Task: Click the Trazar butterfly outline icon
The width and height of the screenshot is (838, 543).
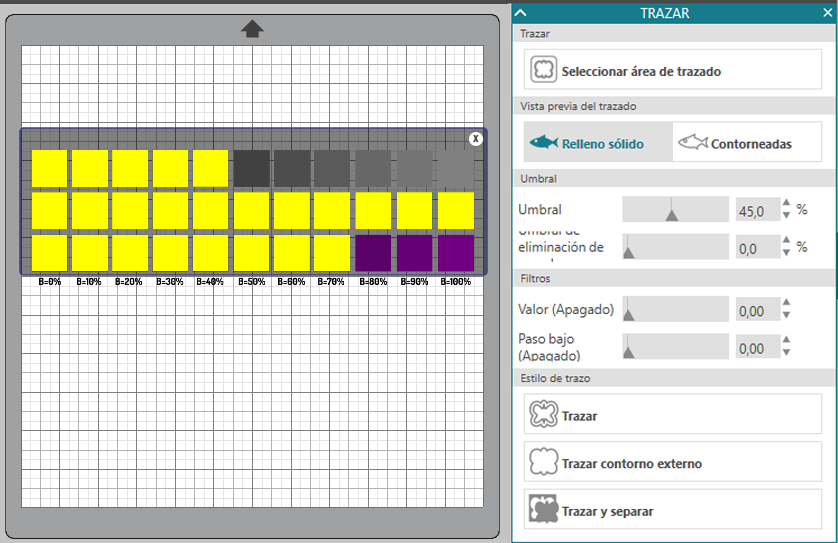Action: point(544,414)
